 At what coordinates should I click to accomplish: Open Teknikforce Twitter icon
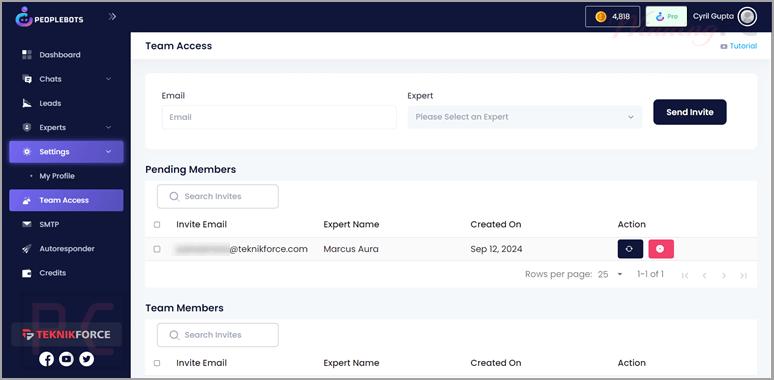(86, 359)
